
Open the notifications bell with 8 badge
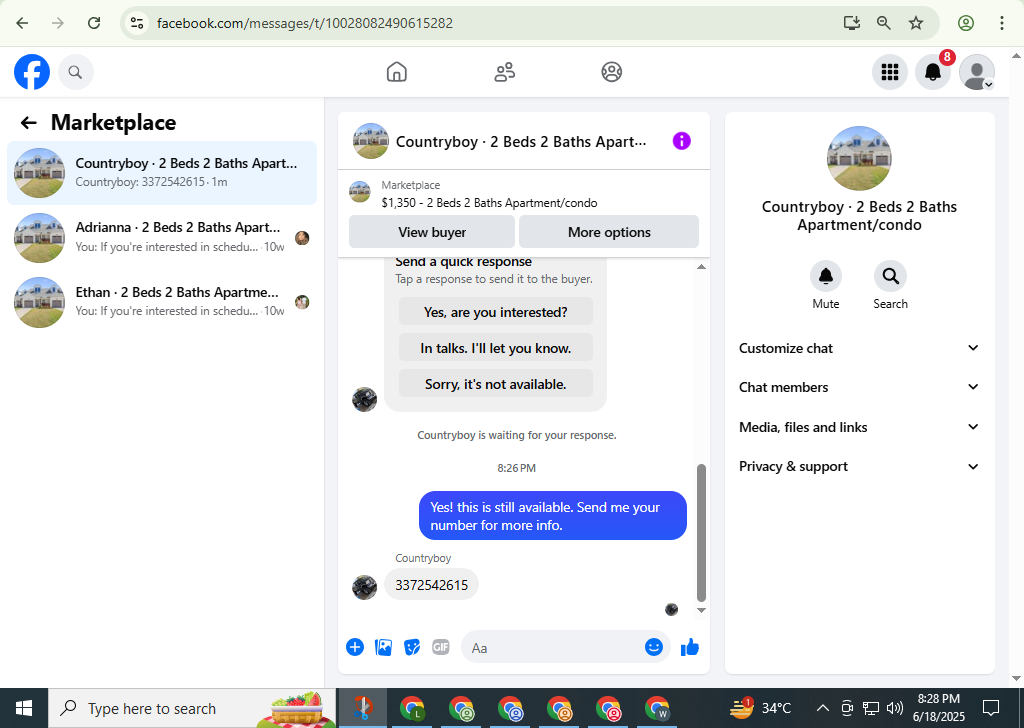tap(933, 72)
